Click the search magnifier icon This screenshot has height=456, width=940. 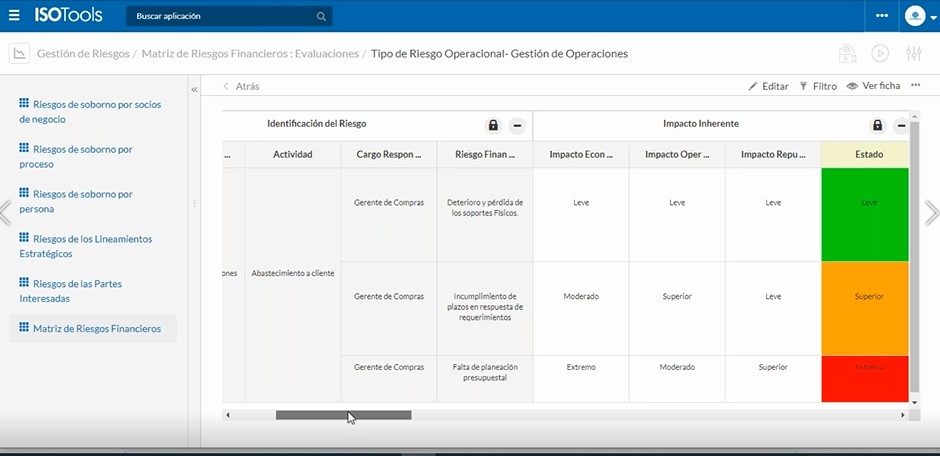point(321,17)
